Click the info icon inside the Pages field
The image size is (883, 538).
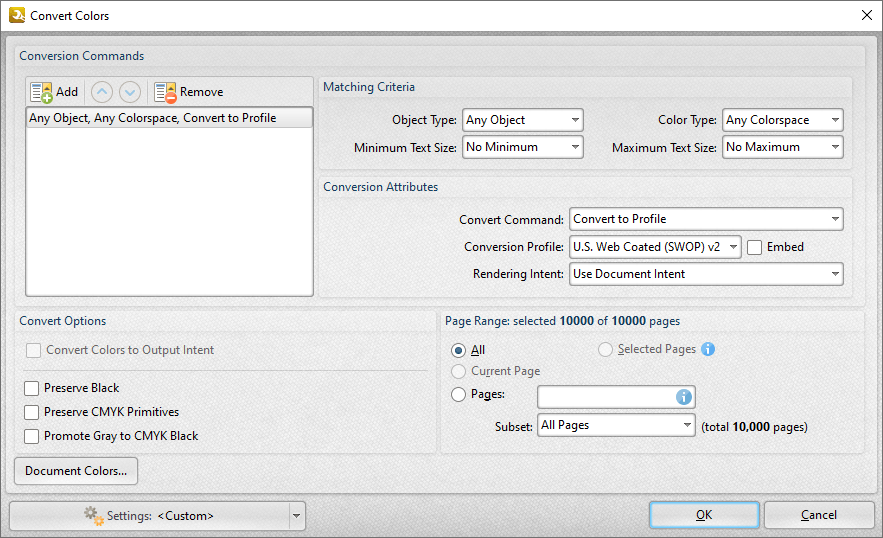(684, 397)
